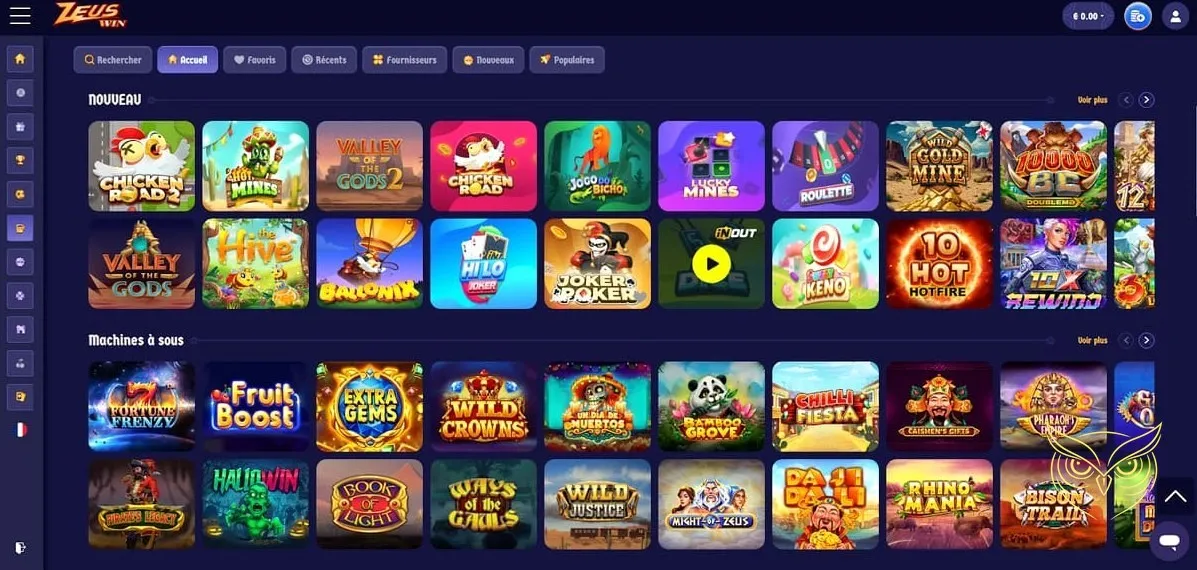The height and width of the screenshot is (570, 1197).
Task: Open the Chicken Road 2 game thumbnail
Action: click(142, 166)
